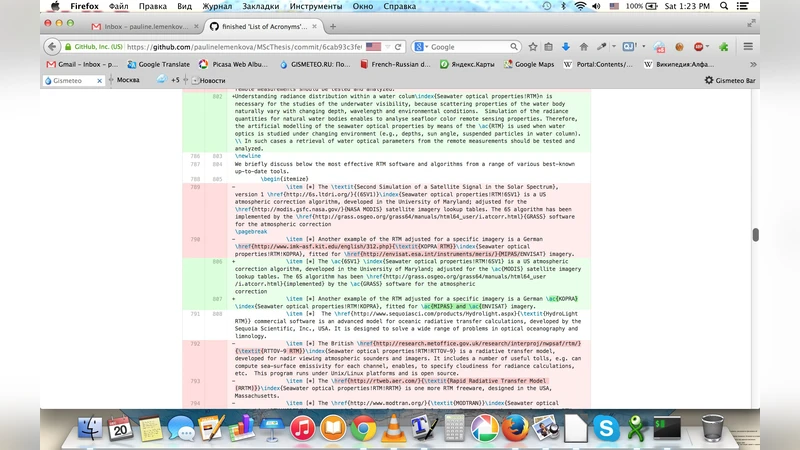Open Skype from the dock
Image resolution: width=800 pixels, height=450 pixels.
coord(606,428)
